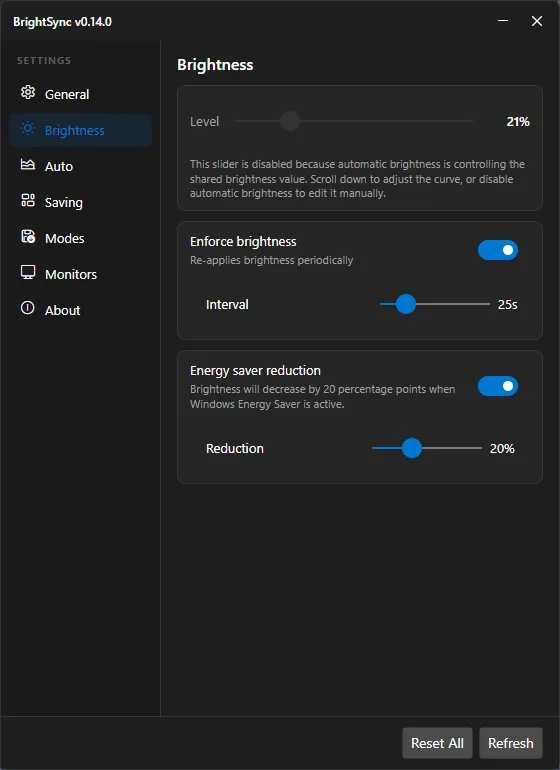Viewport: 560px width, 770px height.
Task: Go to the Auto settings page
Action: (81, 166)
